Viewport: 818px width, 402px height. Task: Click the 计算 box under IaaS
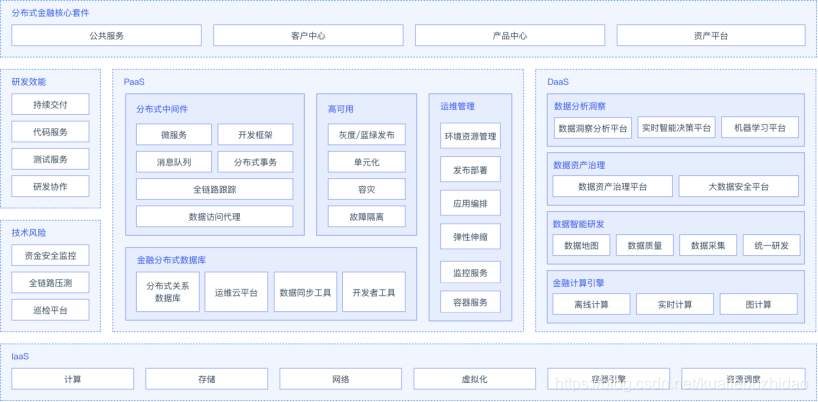(73, 379)
